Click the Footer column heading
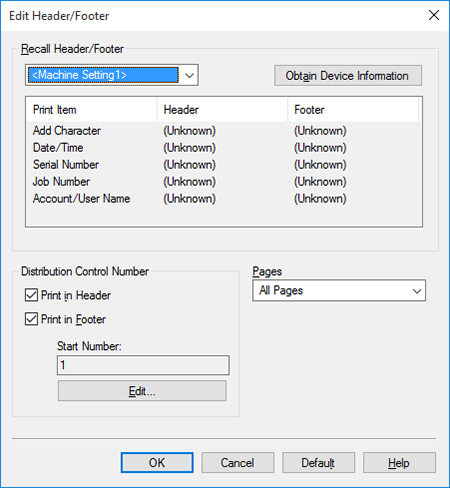The image size is (450, 488). pyautogui.click(x=353, y=110)
